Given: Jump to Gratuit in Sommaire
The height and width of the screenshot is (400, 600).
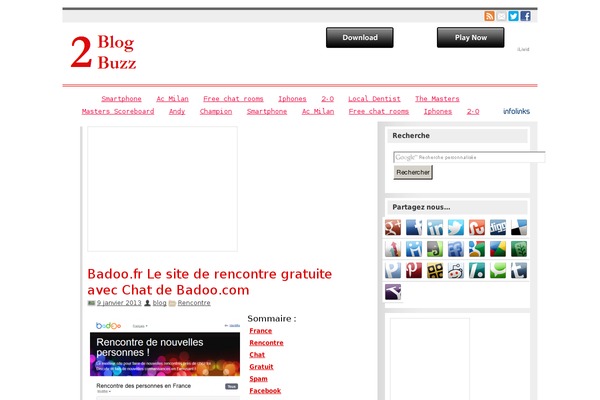Looking at the screenshot, I should [261, 367].
